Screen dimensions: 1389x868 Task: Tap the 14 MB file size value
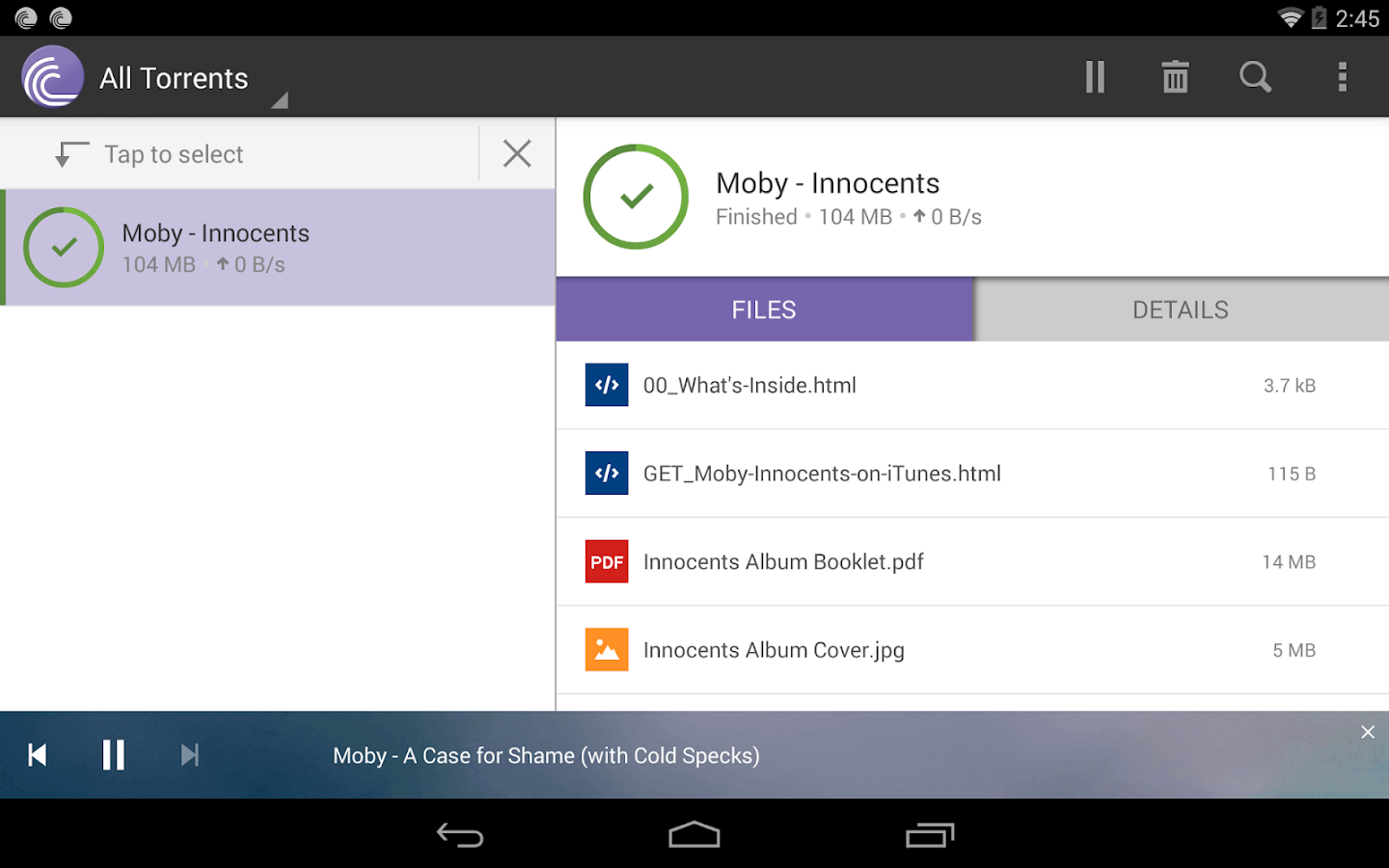1289,562
